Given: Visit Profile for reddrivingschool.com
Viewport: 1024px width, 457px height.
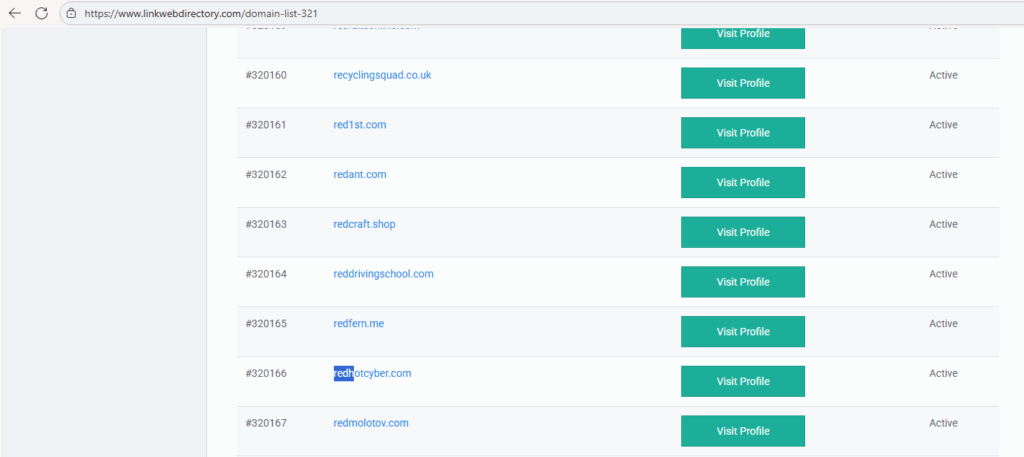Looking at the screenshot, I should pyautogui.click(x=743, y=281).
